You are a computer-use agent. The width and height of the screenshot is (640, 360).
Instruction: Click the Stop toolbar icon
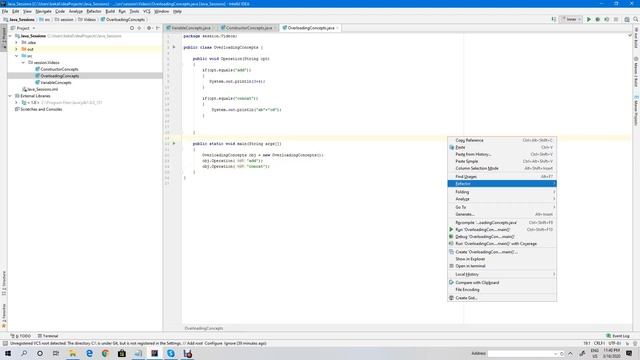(616, 19)
